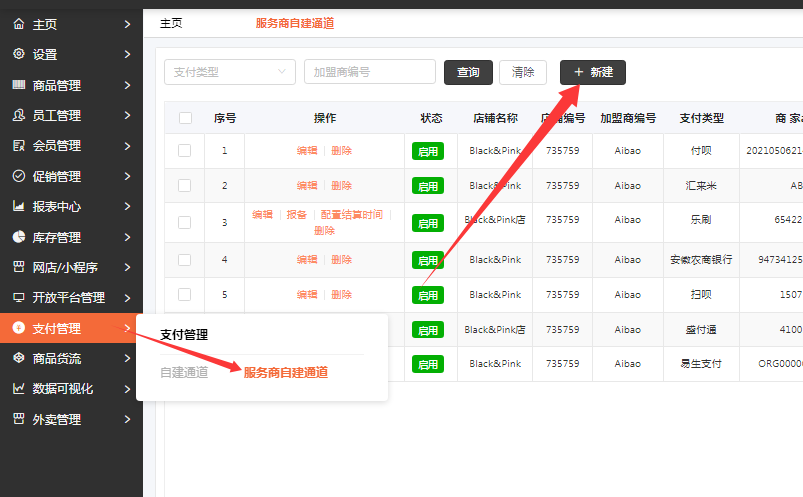
Task: Toggle the select-all checkbox in table header
Action: [x=185, y=118]
